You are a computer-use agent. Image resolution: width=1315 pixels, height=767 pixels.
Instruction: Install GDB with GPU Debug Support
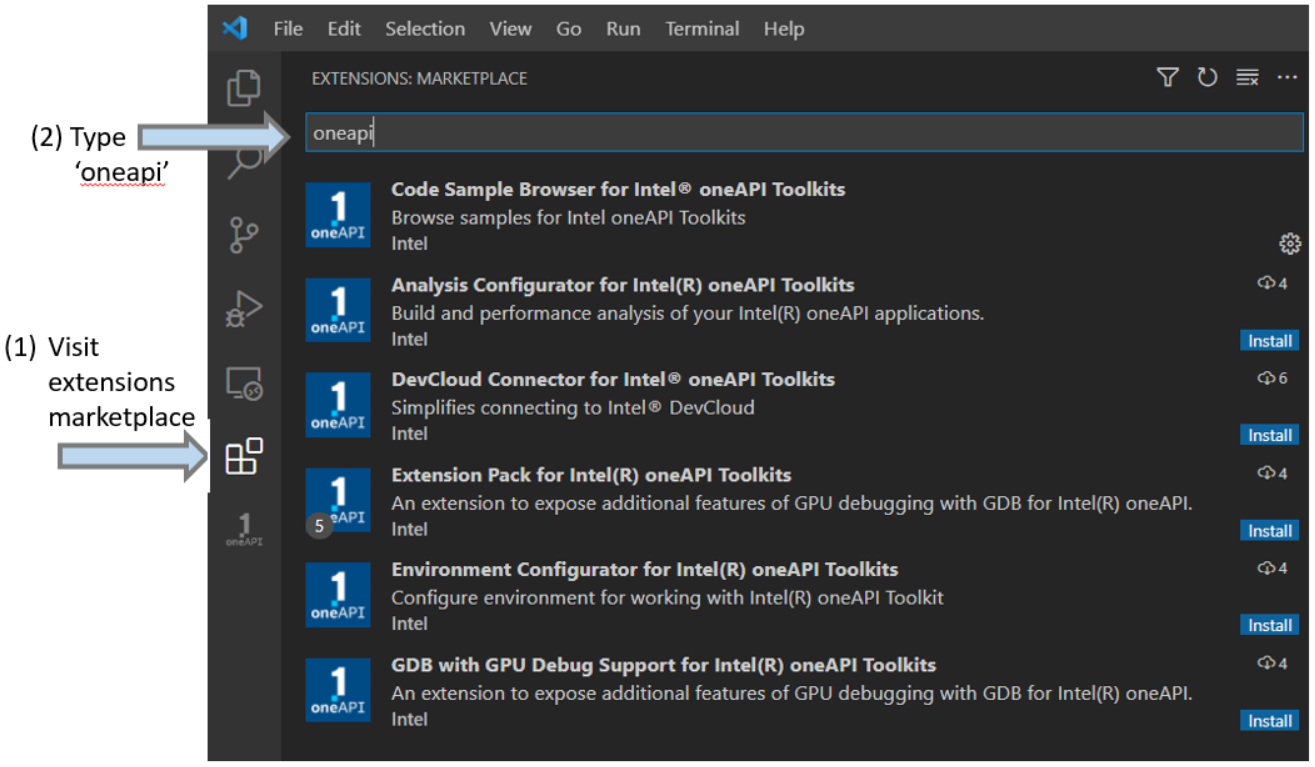point(1270,721)
